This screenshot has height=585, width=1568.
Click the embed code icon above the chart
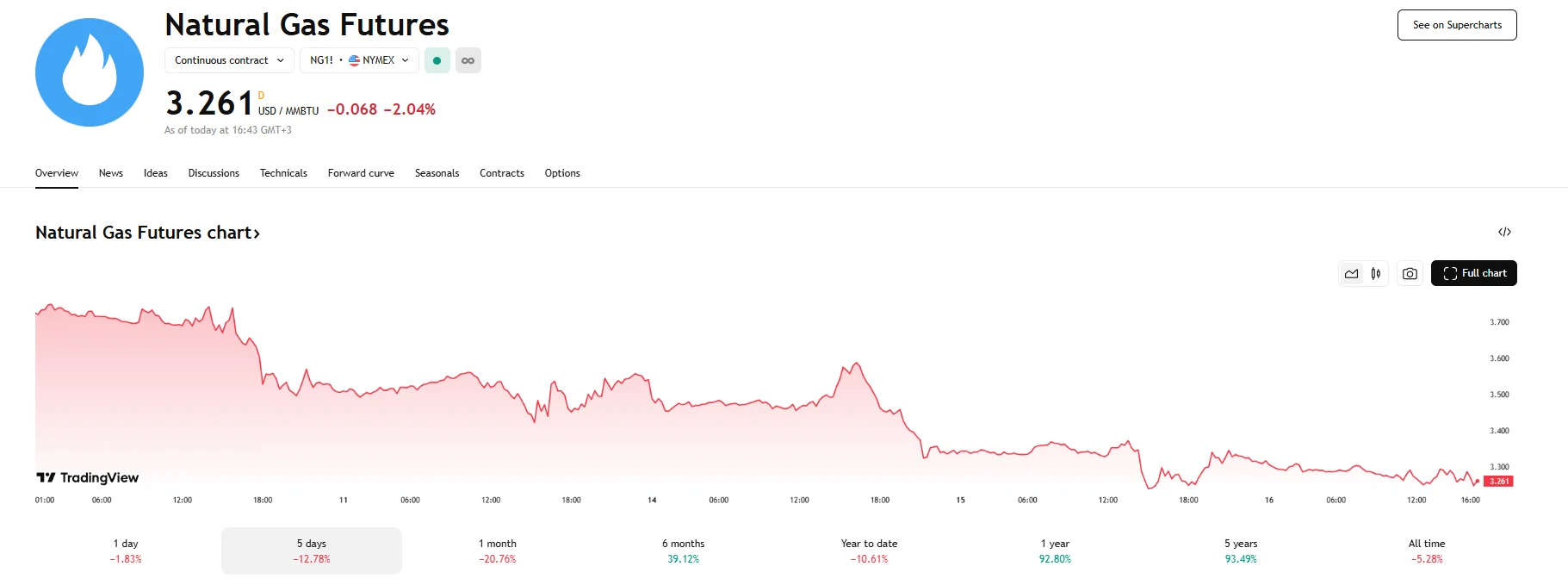[x=1504, y=232]
